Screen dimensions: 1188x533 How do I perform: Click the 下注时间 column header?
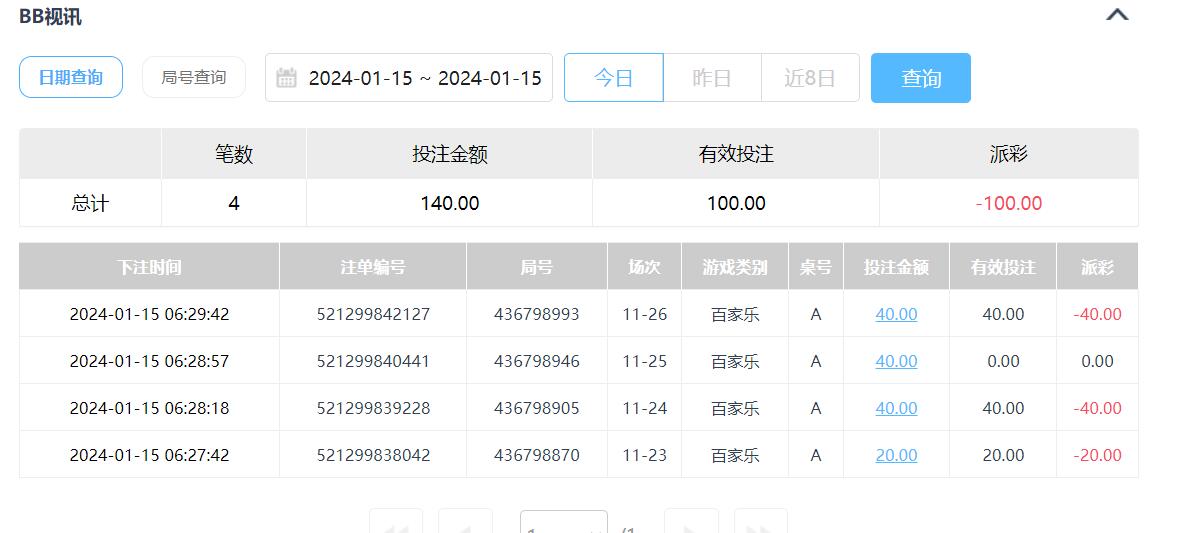coord(149,267)
